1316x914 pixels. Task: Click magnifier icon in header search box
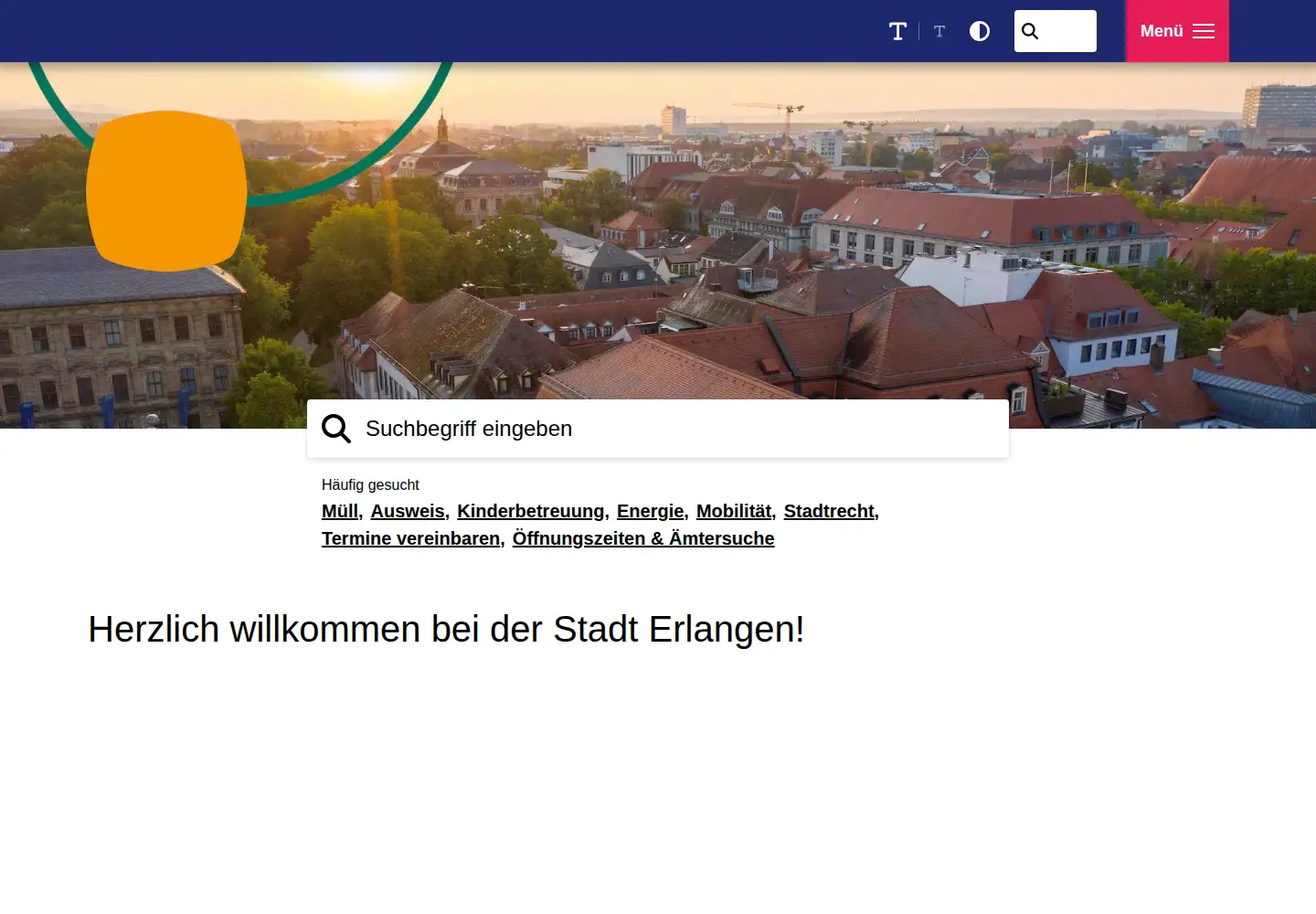tap(1030, 31)
